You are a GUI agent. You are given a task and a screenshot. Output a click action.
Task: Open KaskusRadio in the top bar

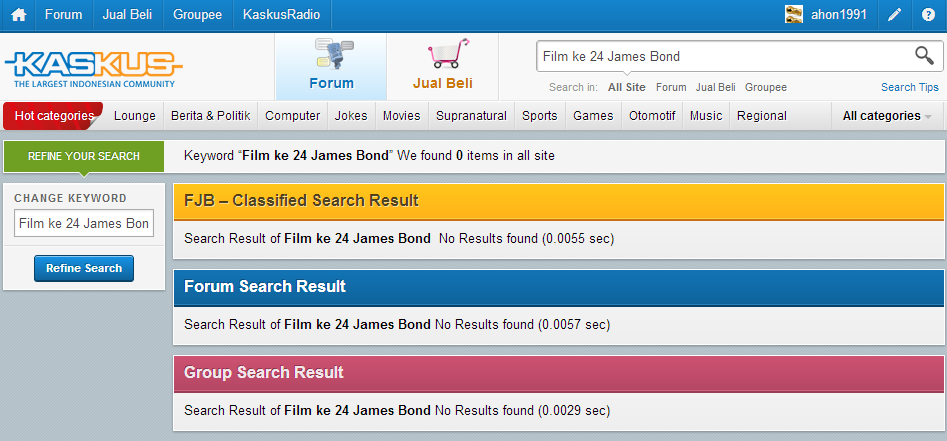click(x=281, y=15)
